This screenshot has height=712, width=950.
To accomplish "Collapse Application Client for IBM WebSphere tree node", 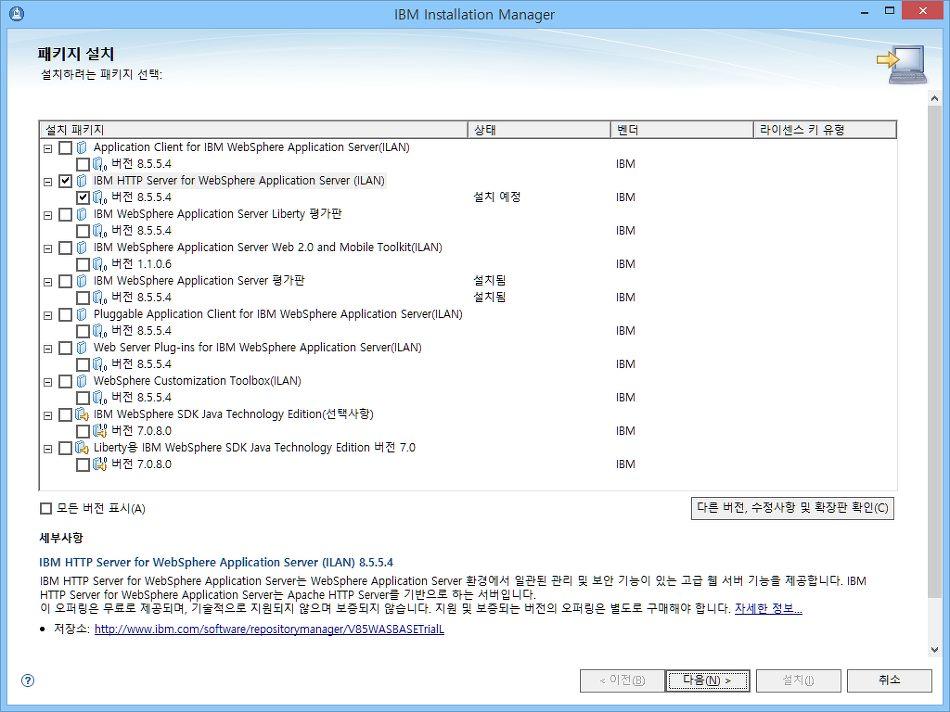I will point(48,148).
